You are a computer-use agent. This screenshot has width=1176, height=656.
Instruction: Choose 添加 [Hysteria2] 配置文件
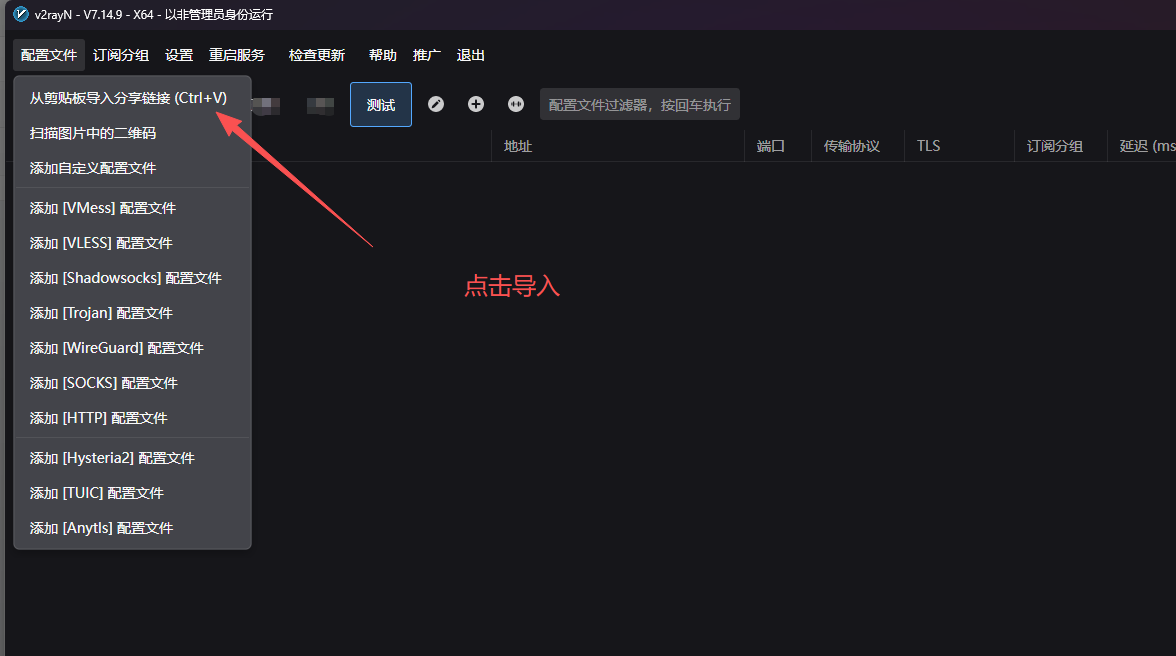click(x=112, y=458)
